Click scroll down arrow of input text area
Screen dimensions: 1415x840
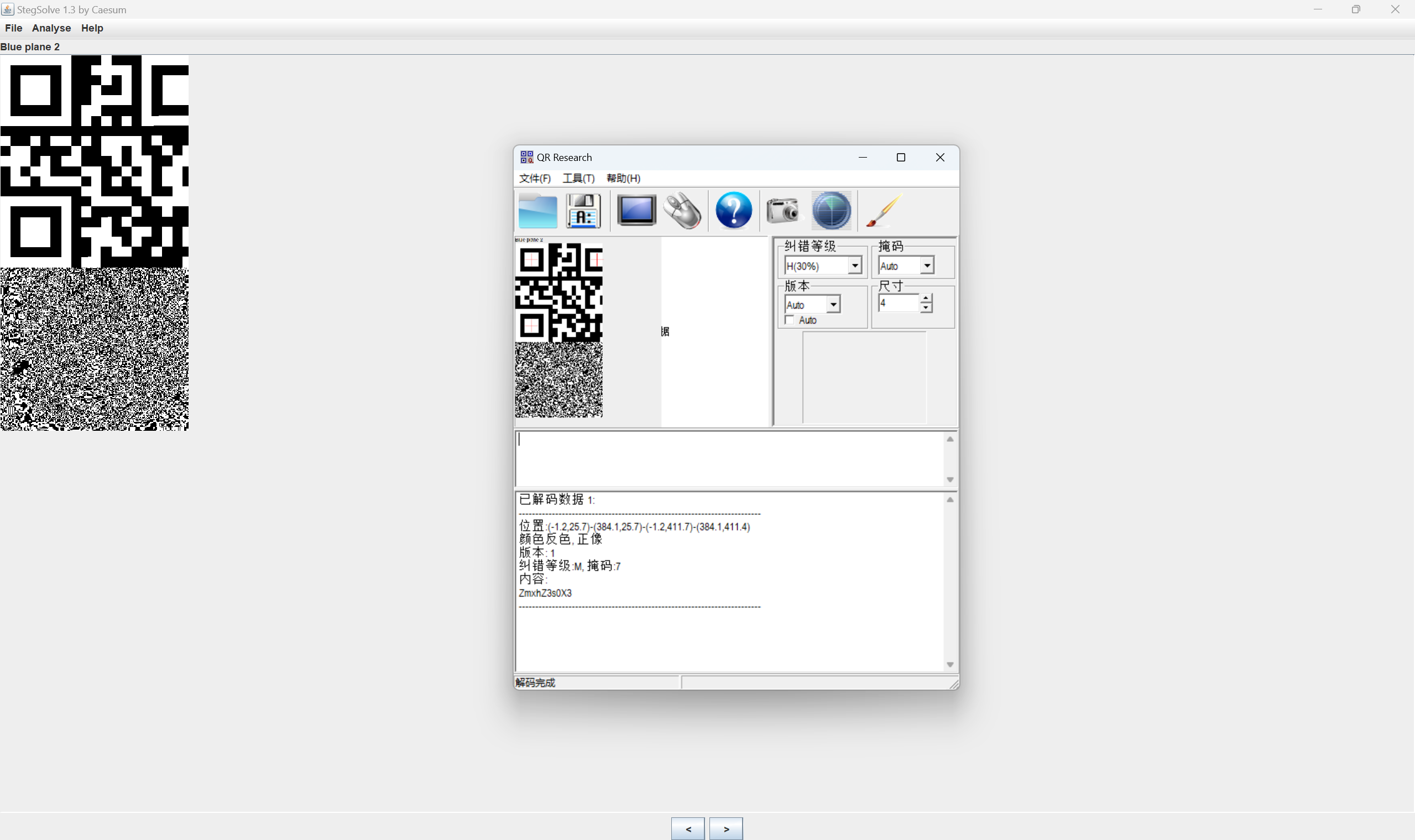(x=950, y=479)
